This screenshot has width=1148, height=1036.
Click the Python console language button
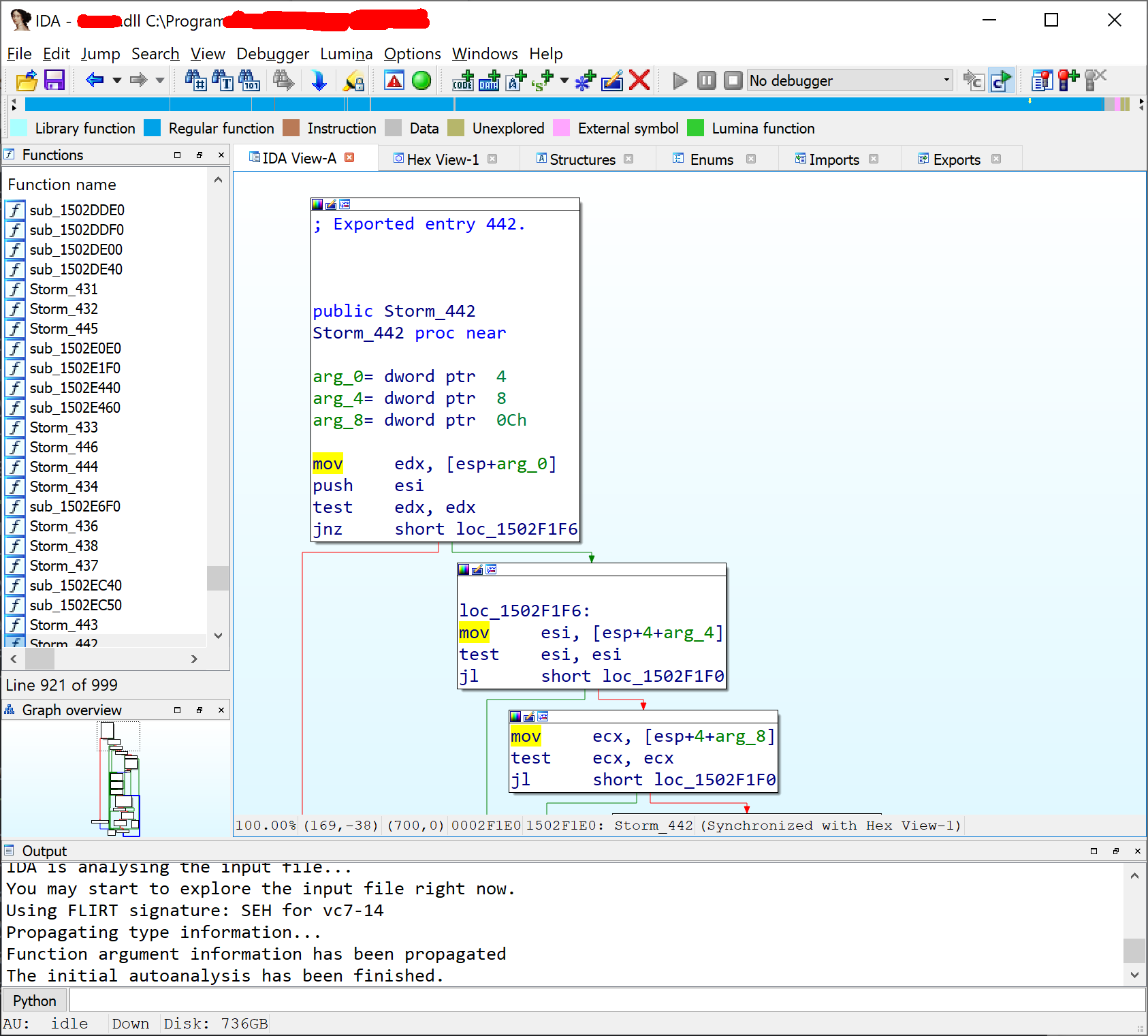tap(35, 1001)
